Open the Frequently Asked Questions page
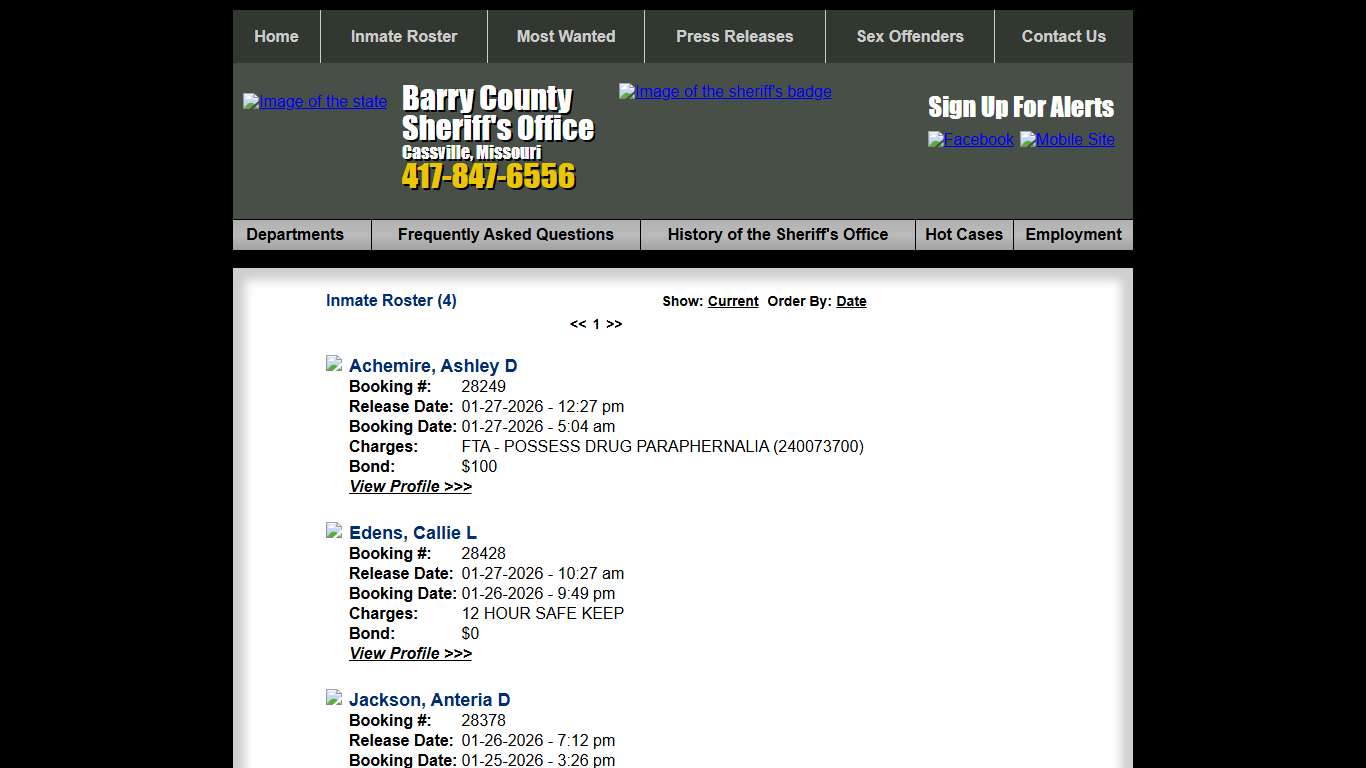 tap(506, 234)
